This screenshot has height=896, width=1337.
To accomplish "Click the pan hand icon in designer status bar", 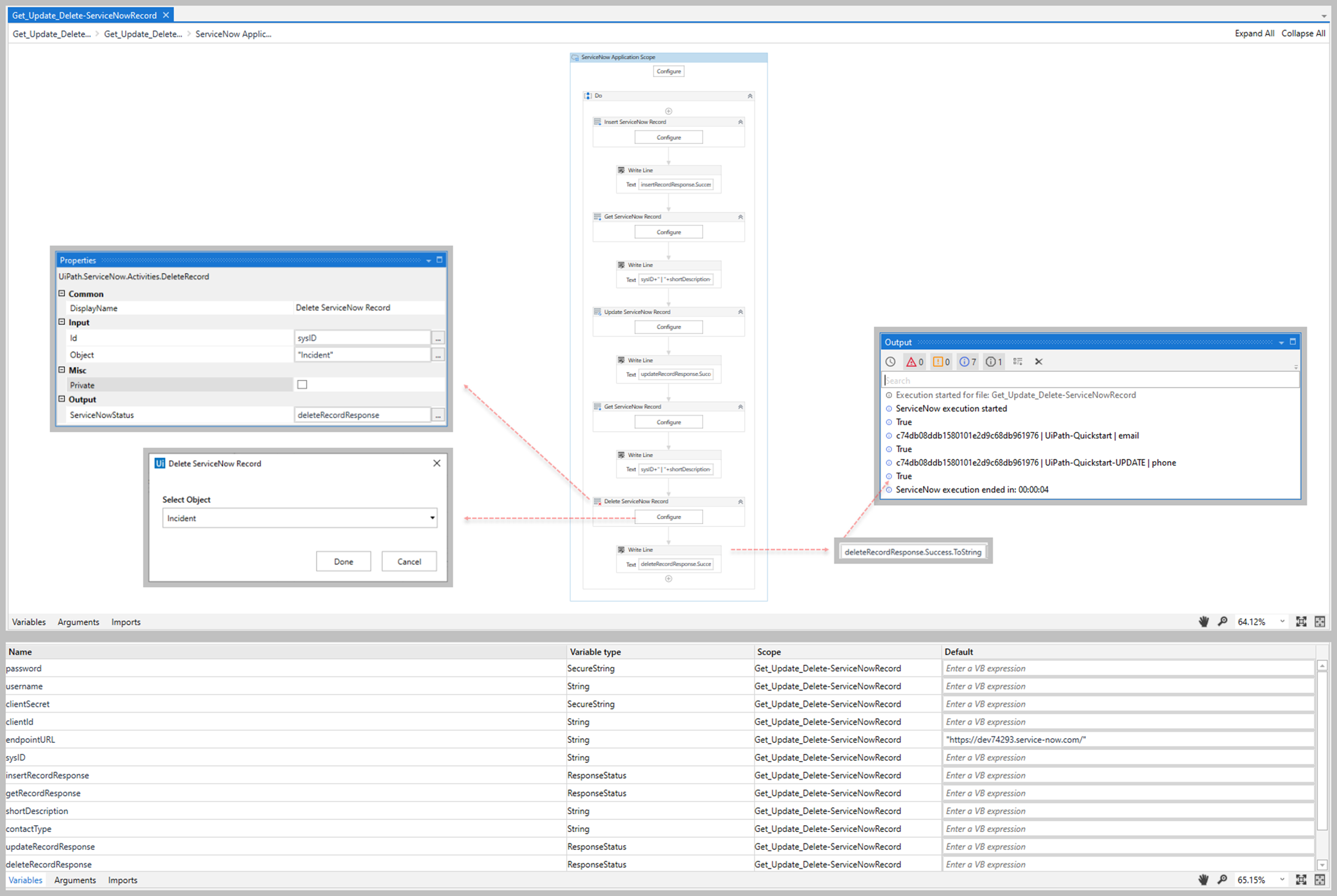I will click(1203, 622).
